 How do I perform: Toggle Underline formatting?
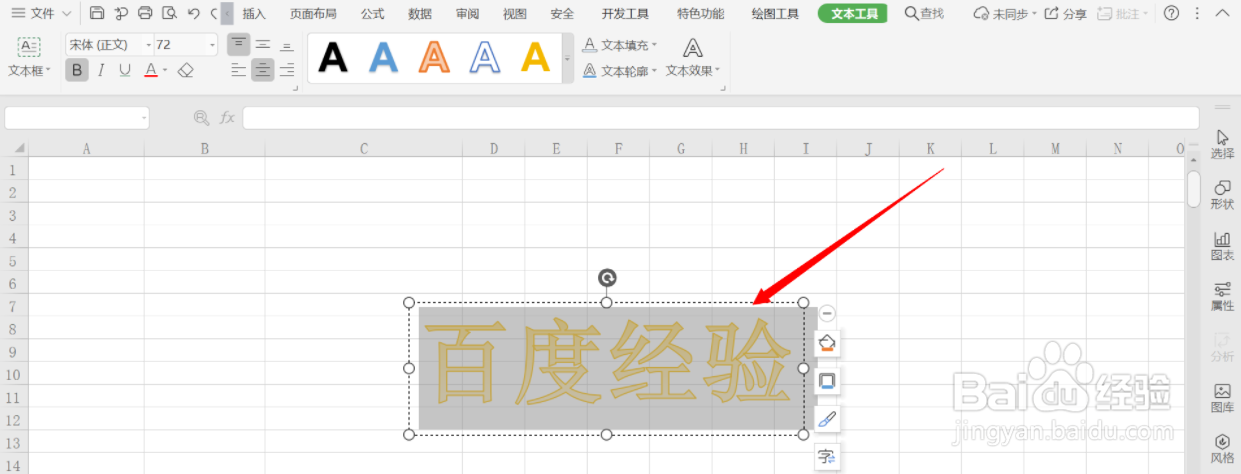[125, 70]
